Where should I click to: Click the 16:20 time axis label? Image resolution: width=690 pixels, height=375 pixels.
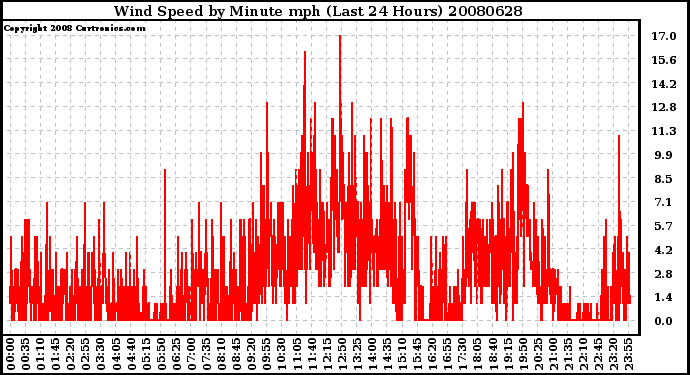[x=432, y=355]
